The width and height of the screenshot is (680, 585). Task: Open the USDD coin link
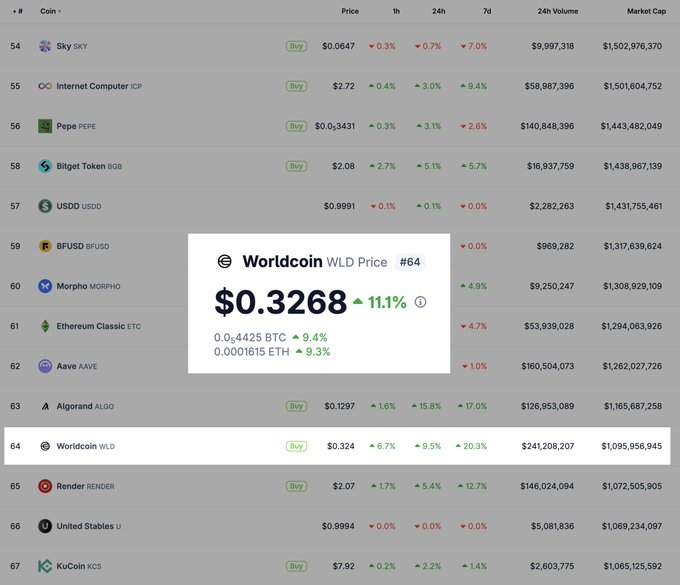coord(79,206)
